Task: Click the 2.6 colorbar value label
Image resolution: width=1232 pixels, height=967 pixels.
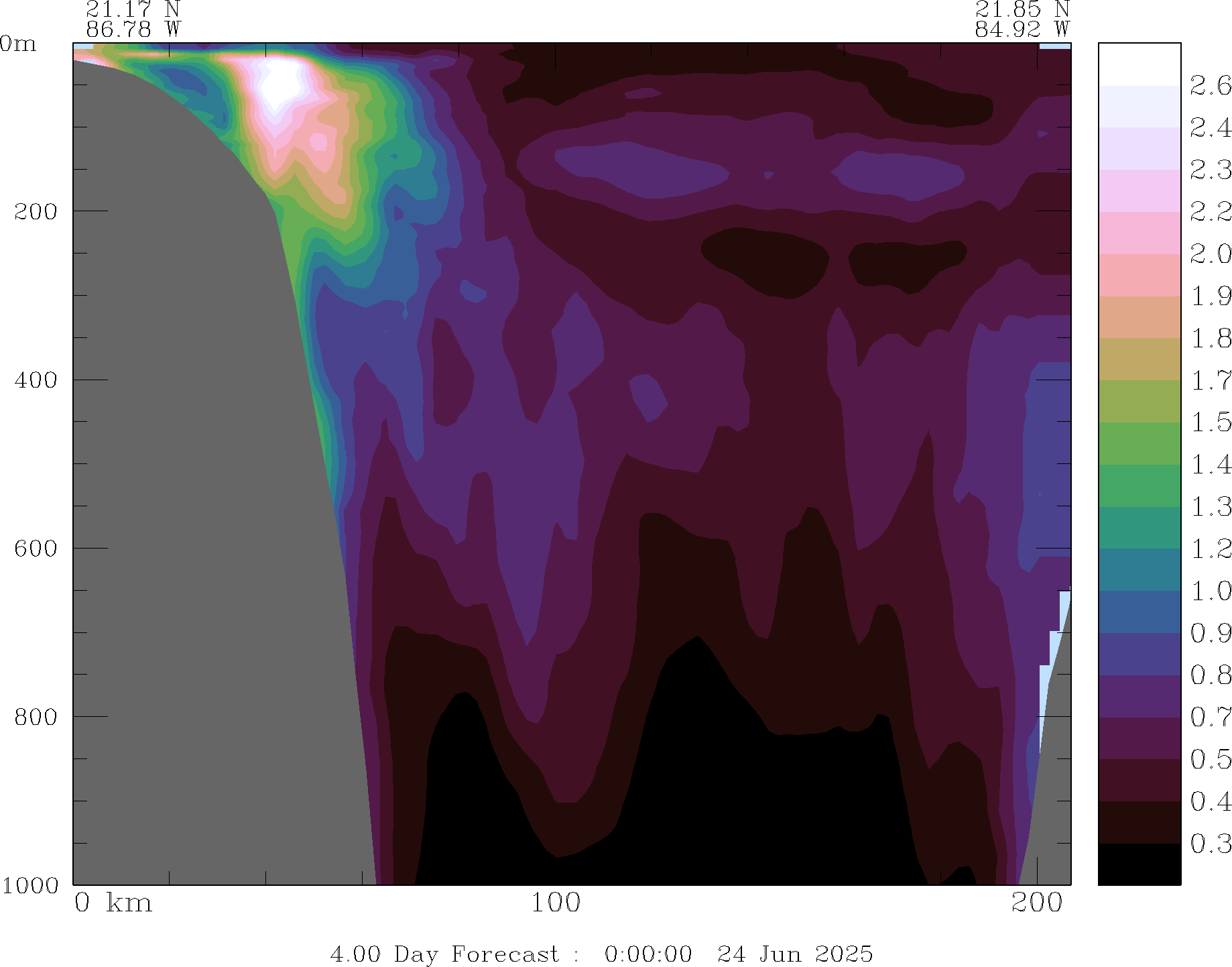Action: point(1210,86)
